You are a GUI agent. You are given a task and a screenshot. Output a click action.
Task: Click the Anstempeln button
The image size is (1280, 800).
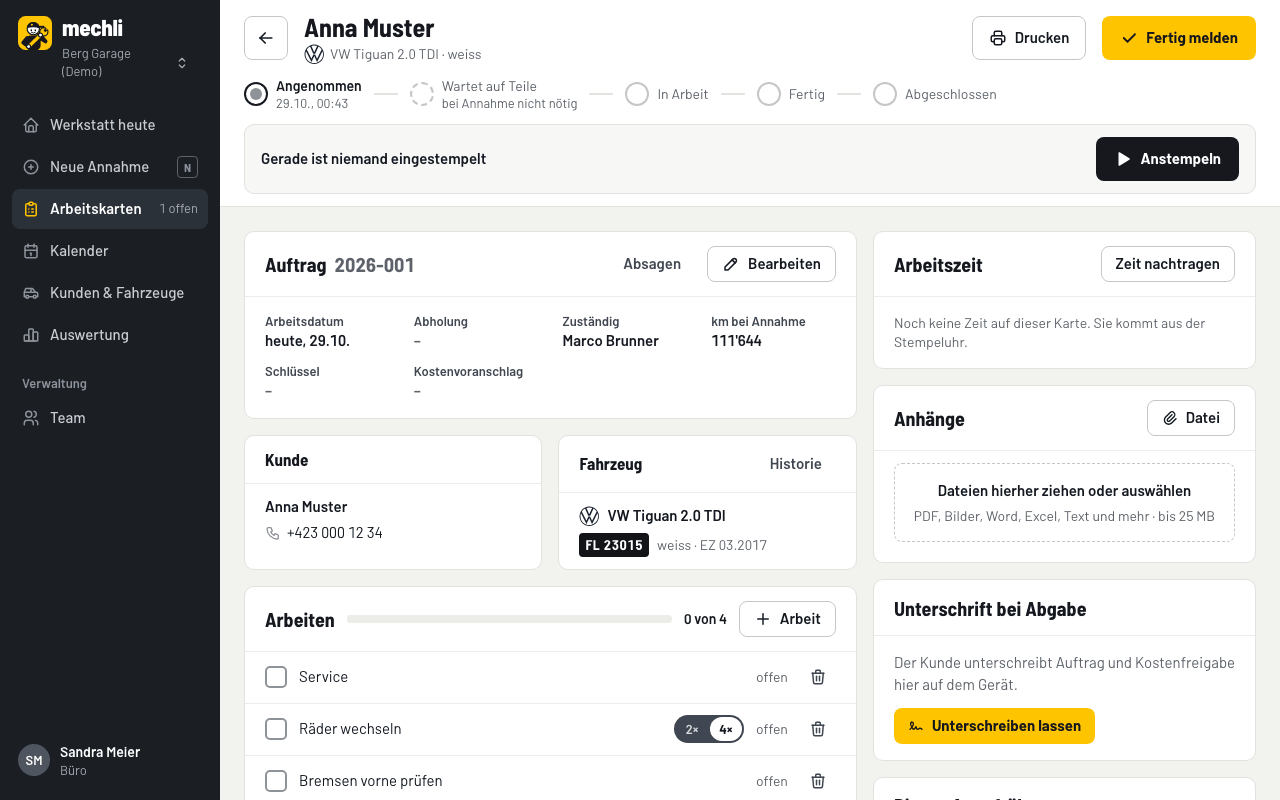(x=1167, y=159)
